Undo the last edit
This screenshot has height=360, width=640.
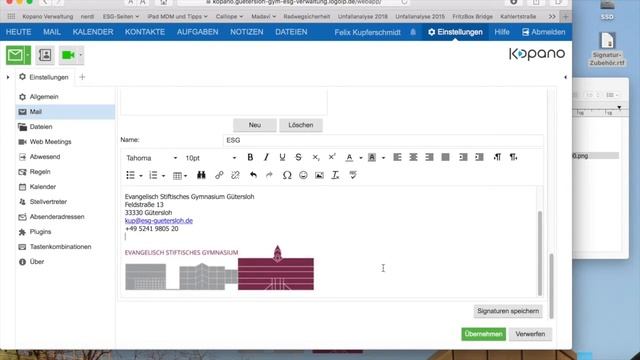pyautogui.click(x=253, y=175)
